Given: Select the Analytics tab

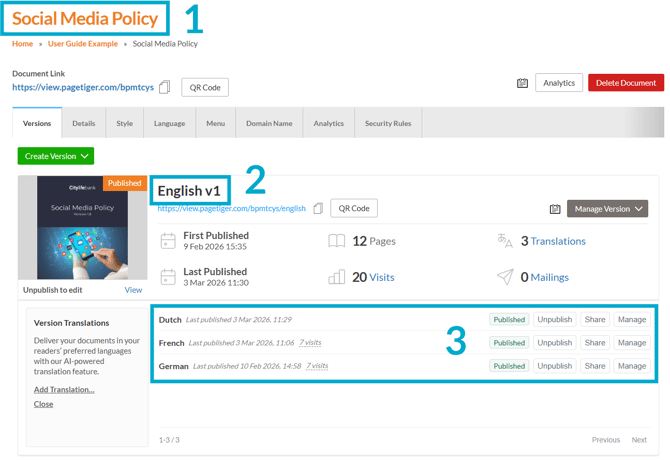Looking at the screenshot, I should [x=329, y=123].
